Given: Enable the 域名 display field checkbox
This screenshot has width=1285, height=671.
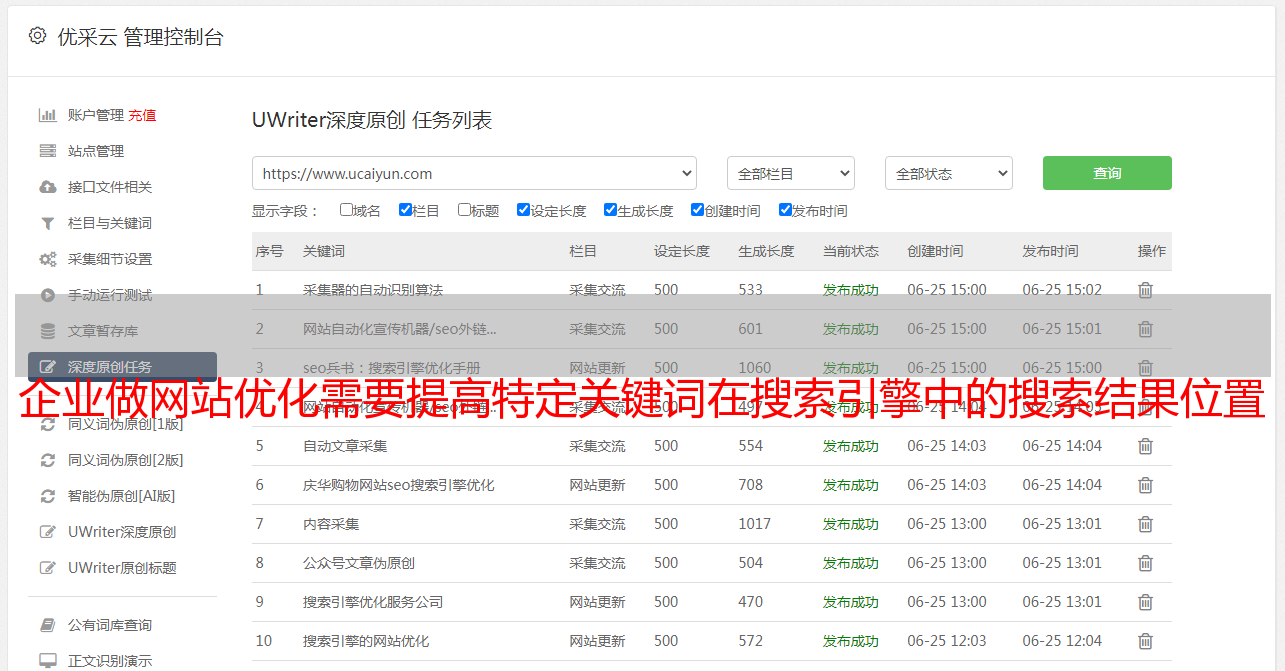Looking at the screenshot, I should click(x=346, y=210).
